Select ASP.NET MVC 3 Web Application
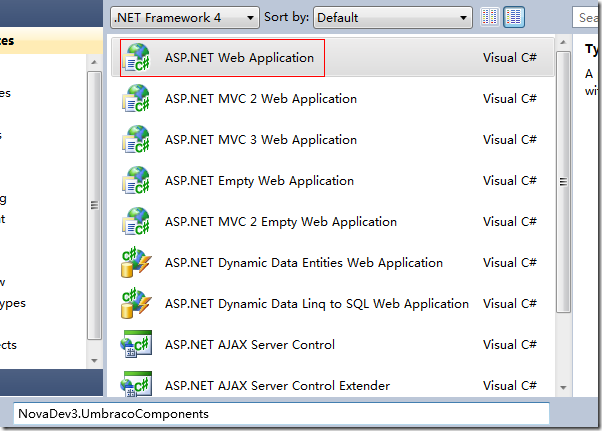 pos(332,140)
